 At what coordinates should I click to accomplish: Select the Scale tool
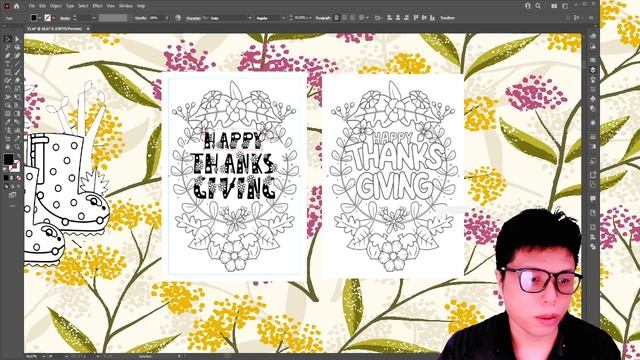(x=17, y=88)
